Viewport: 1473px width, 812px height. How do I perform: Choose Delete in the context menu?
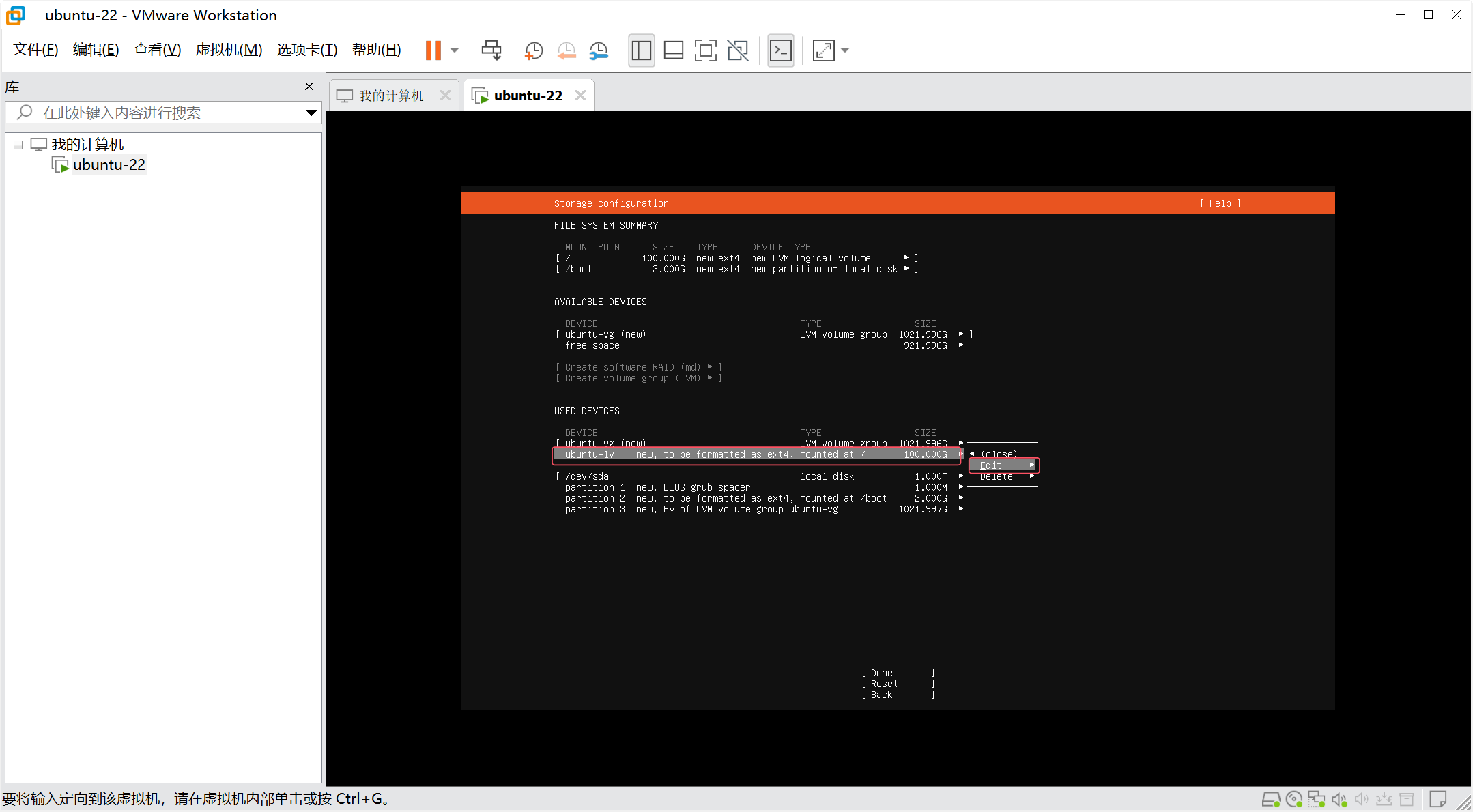1003,476
